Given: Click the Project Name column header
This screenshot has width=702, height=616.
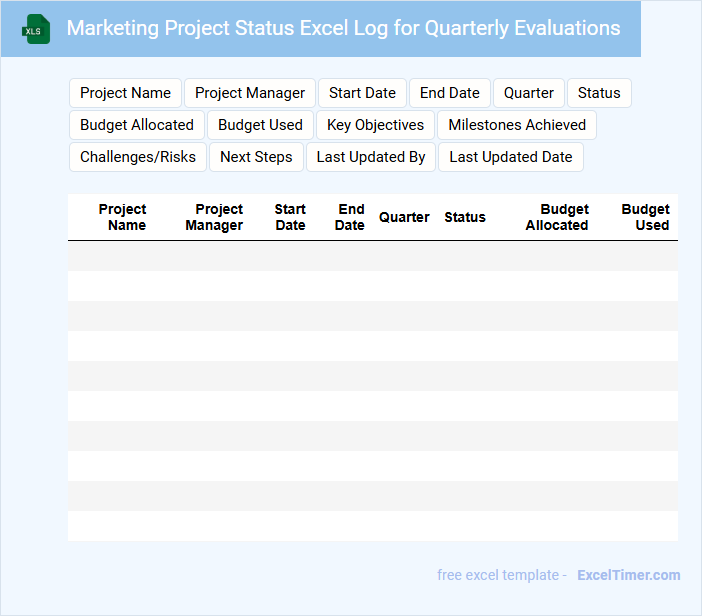Looking at the screenshot, I should tap(123, 217).
